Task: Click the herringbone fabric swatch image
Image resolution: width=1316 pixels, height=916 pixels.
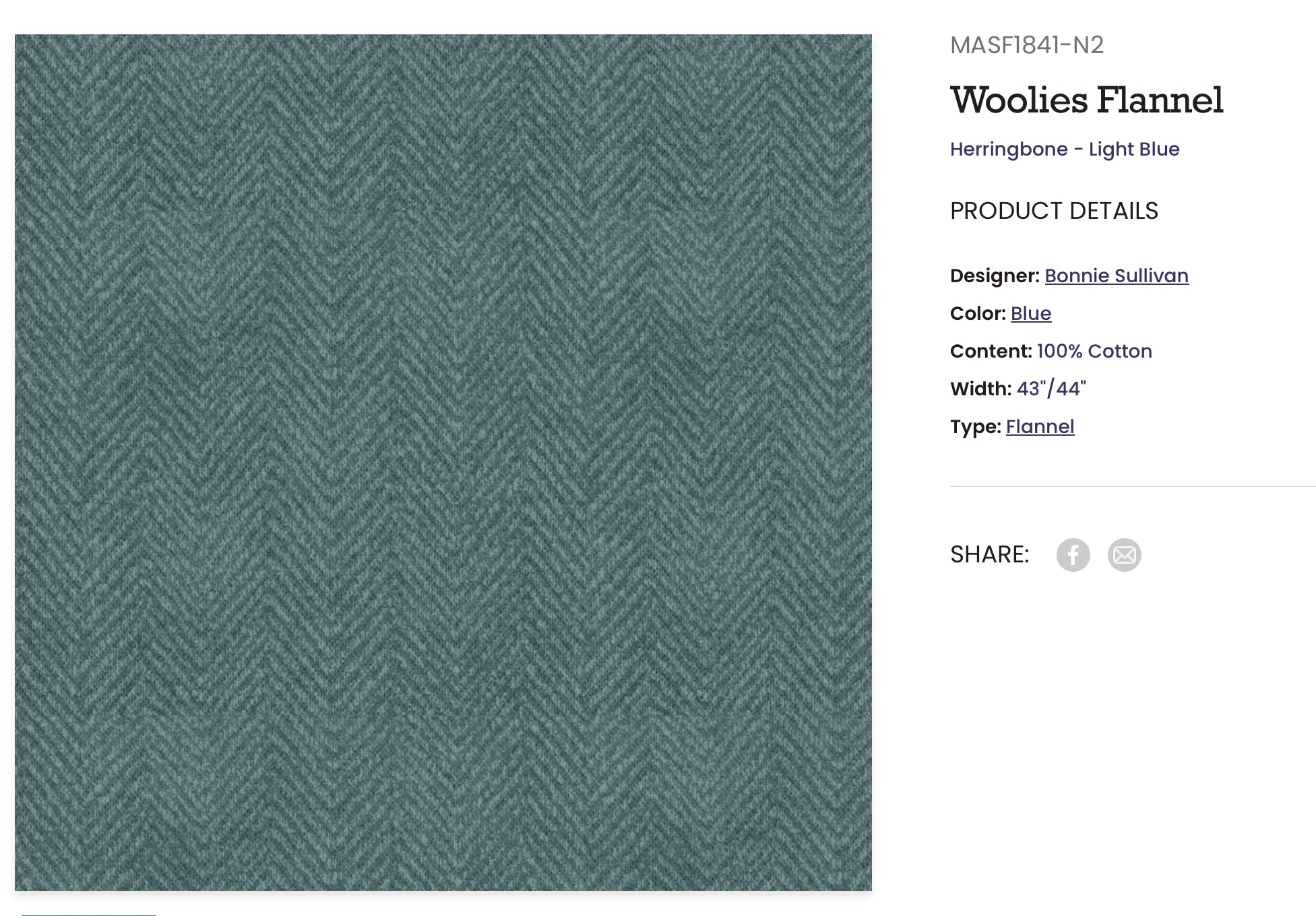Action: point(443,462)
